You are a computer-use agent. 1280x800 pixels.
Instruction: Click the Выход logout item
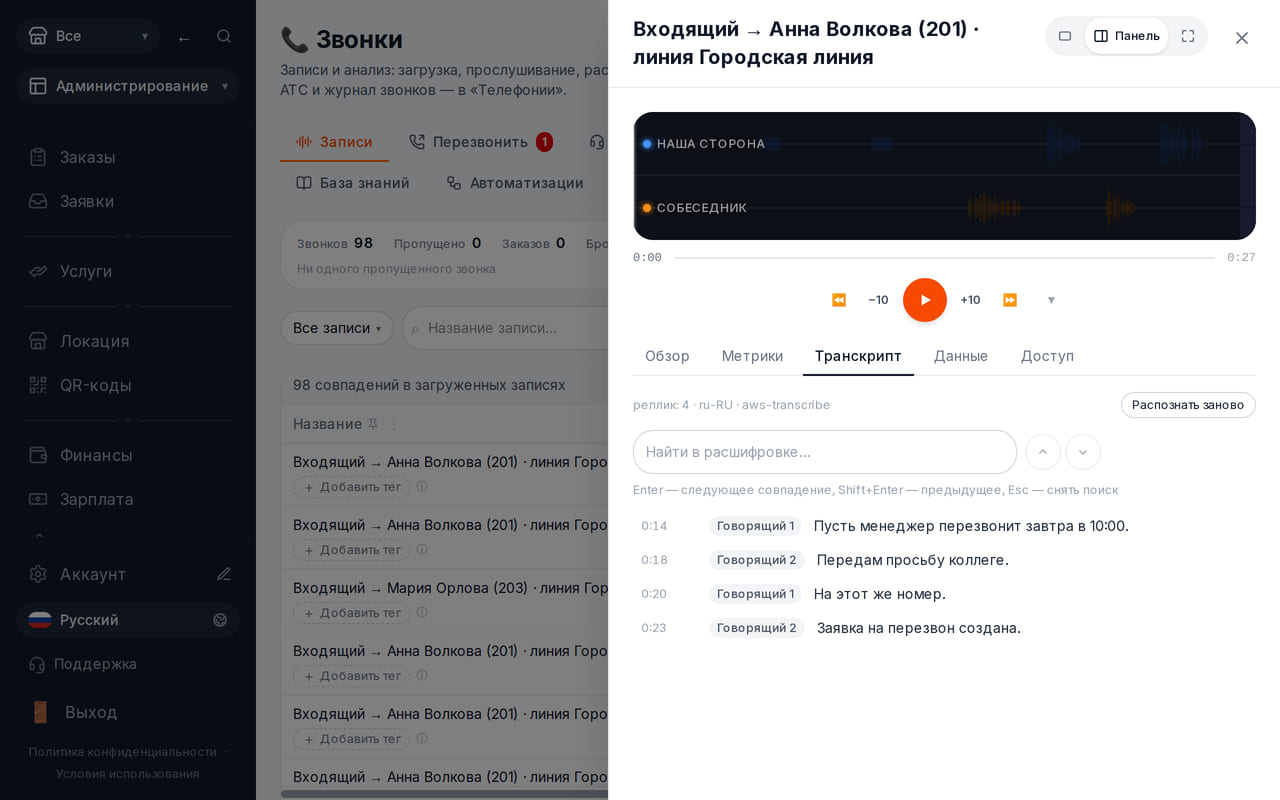[x=128, y=712]
